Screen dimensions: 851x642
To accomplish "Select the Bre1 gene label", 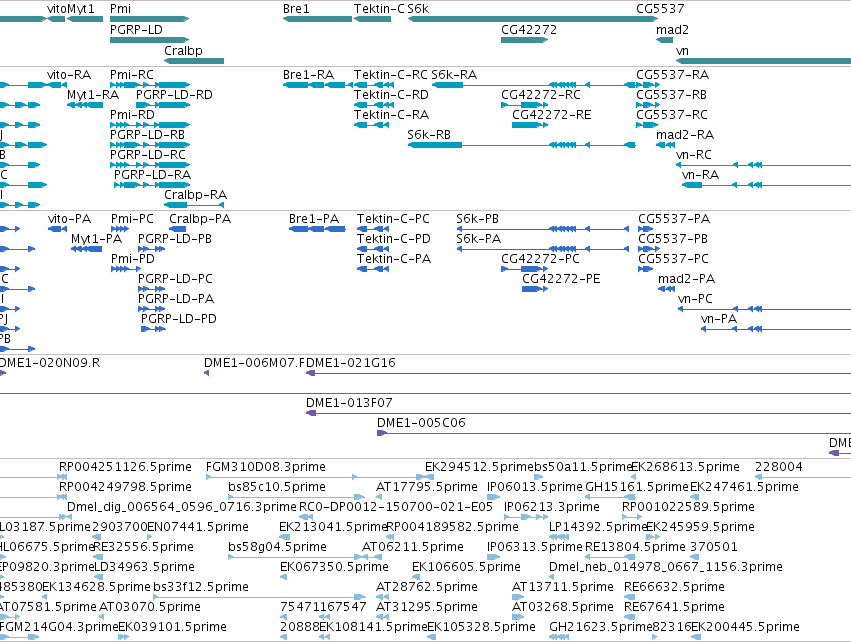I will pos(296,9).
